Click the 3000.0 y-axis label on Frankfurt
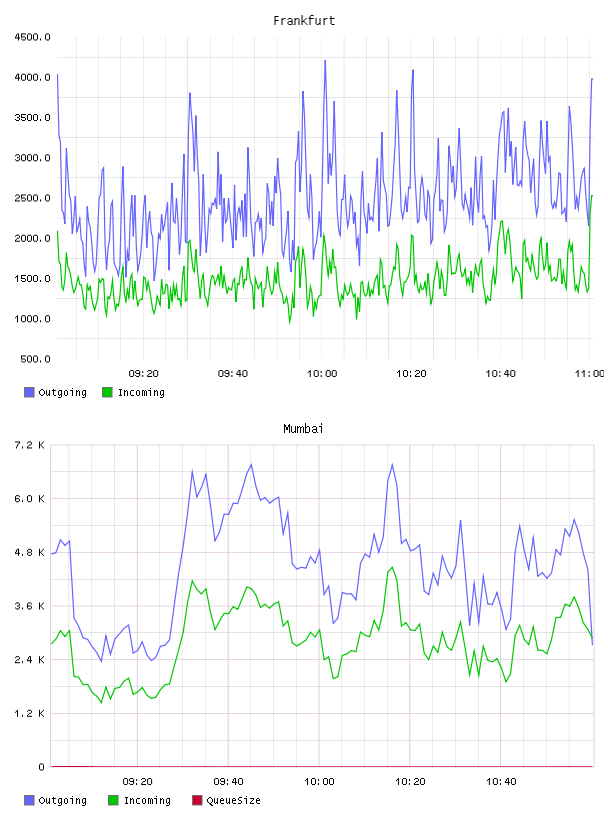The image size is (608, 816). point(32,158)
